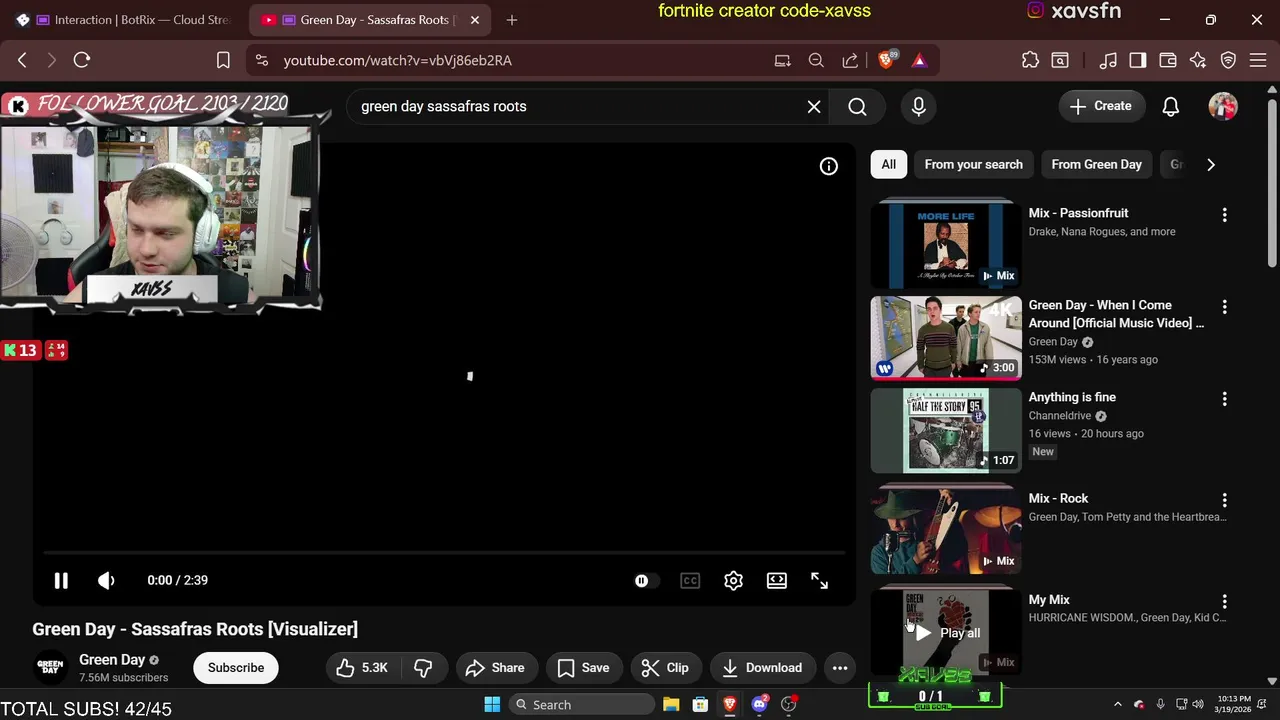This screenshot has width=1280, height=720.
Task: Open YouTube notifications bell
Action: point(1170,106)
